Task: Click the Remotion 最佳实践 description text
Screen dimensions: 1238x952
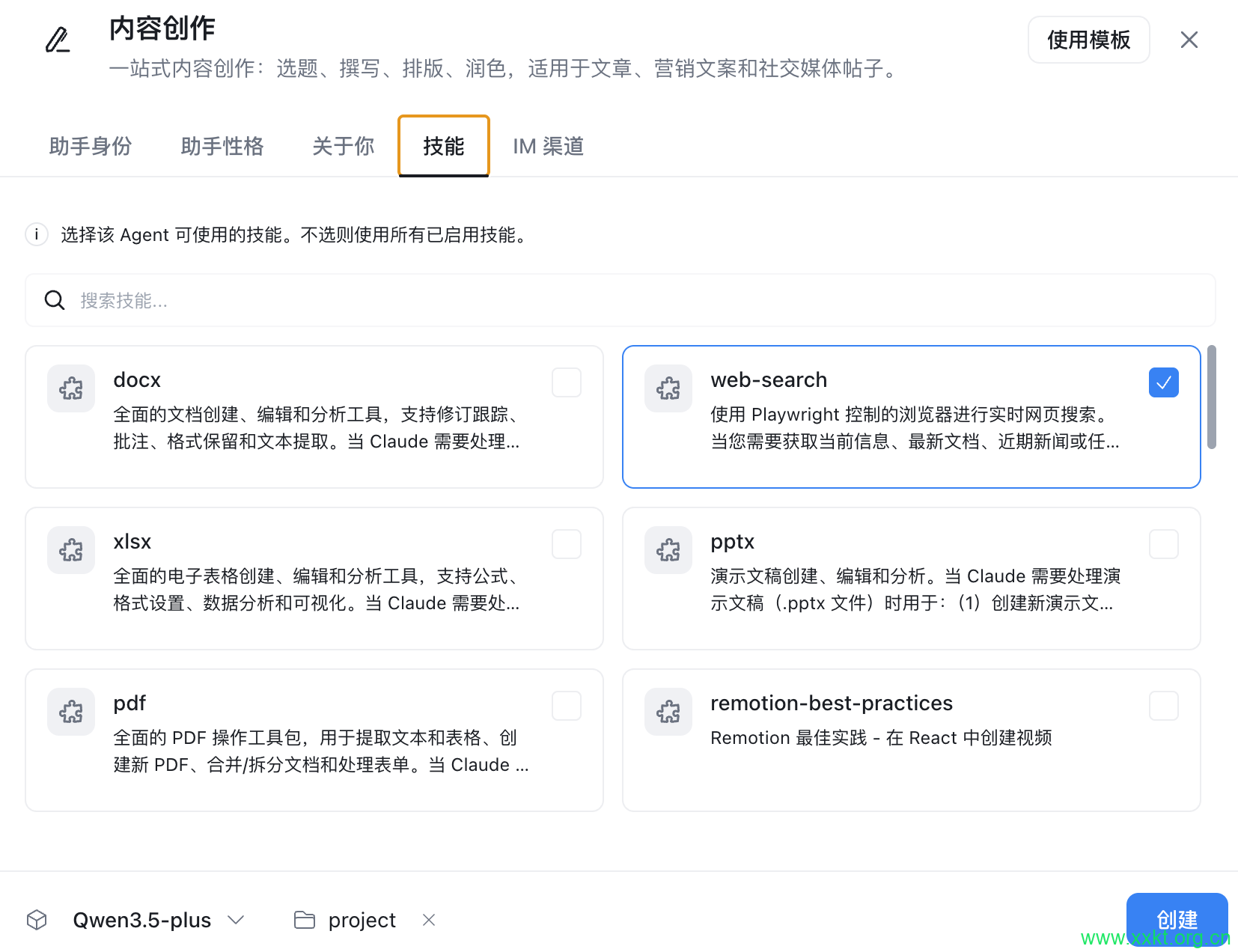Action: [x=881, y=738]
